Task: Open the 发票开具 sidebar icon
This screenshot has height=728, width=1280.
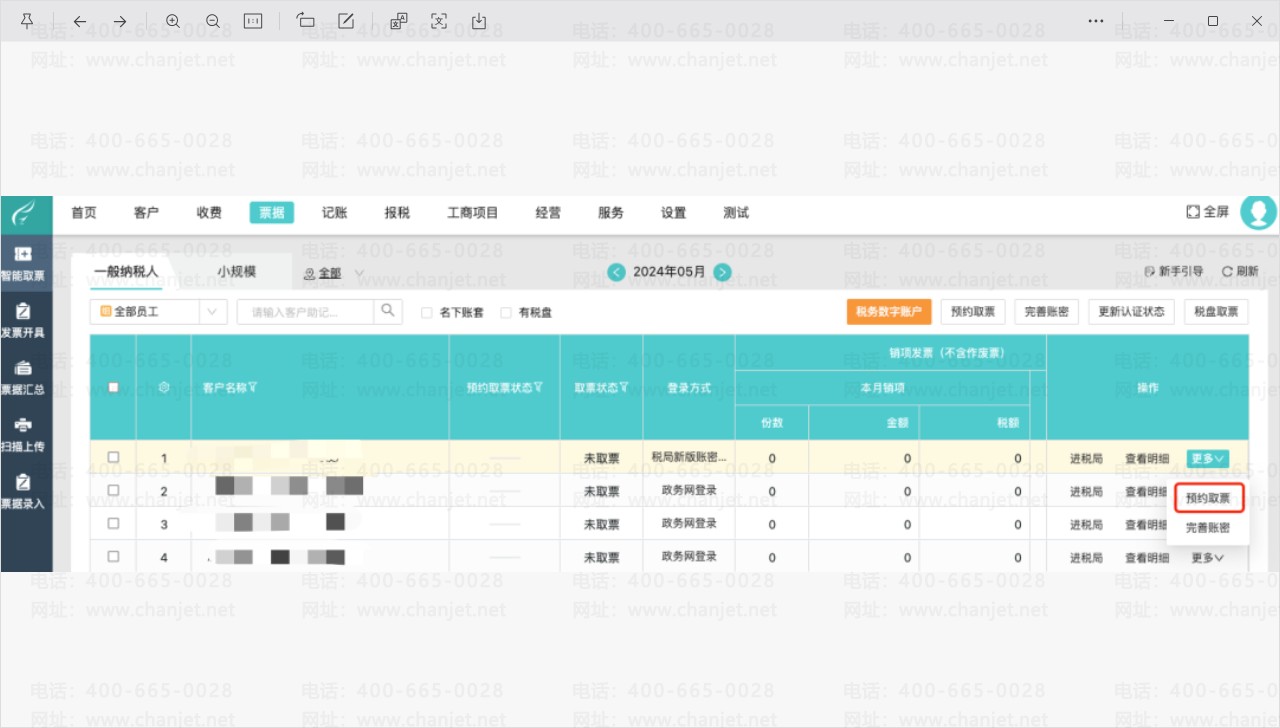Action: tap(23, 321)
